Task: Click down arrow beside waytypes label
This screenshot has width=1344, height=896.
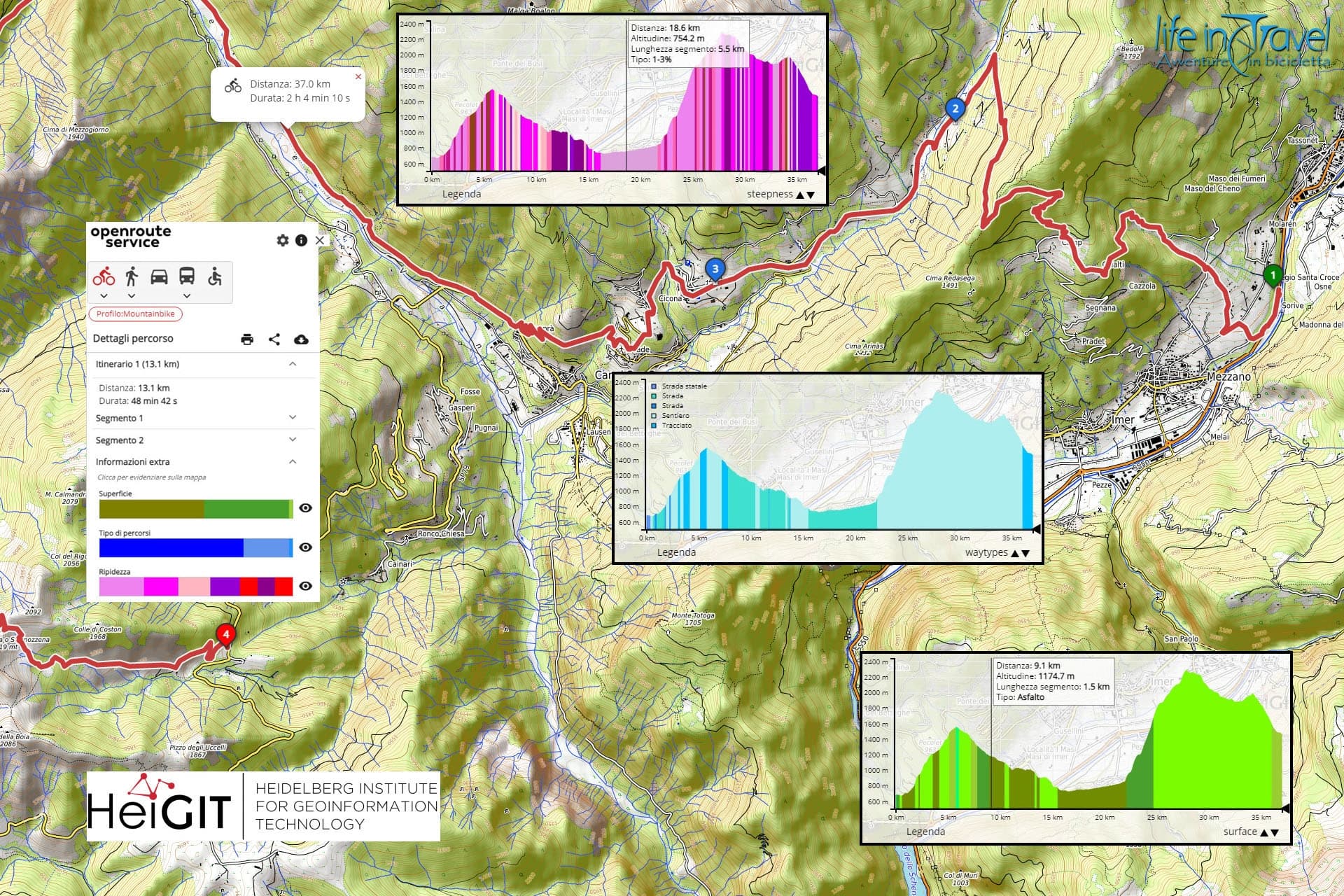Action: tap(1025, 554)
